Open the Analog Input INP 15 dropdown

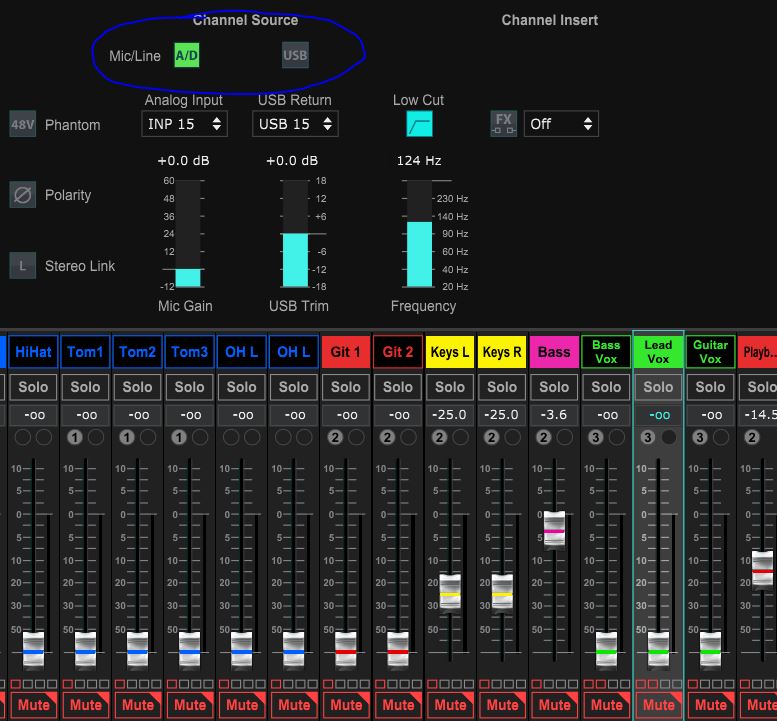click(184, 124)
